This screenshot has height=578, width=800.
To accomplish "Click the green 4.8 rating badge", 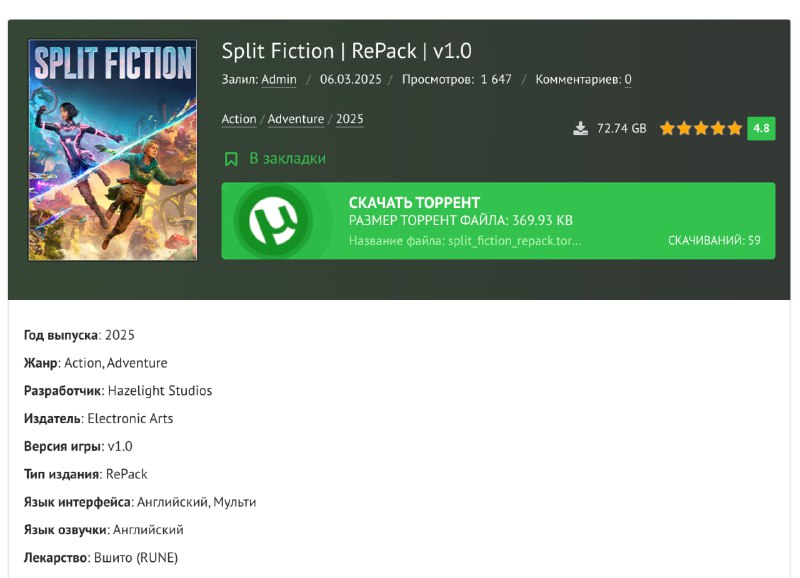I will point(761,129).
